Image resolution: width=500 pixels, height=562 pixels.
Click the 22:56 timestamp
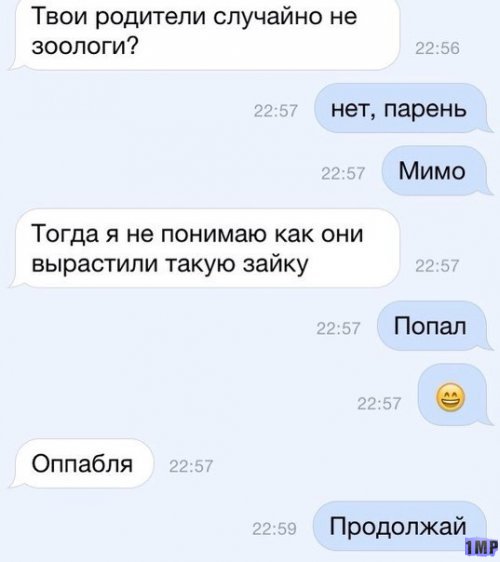coord(437,49)
